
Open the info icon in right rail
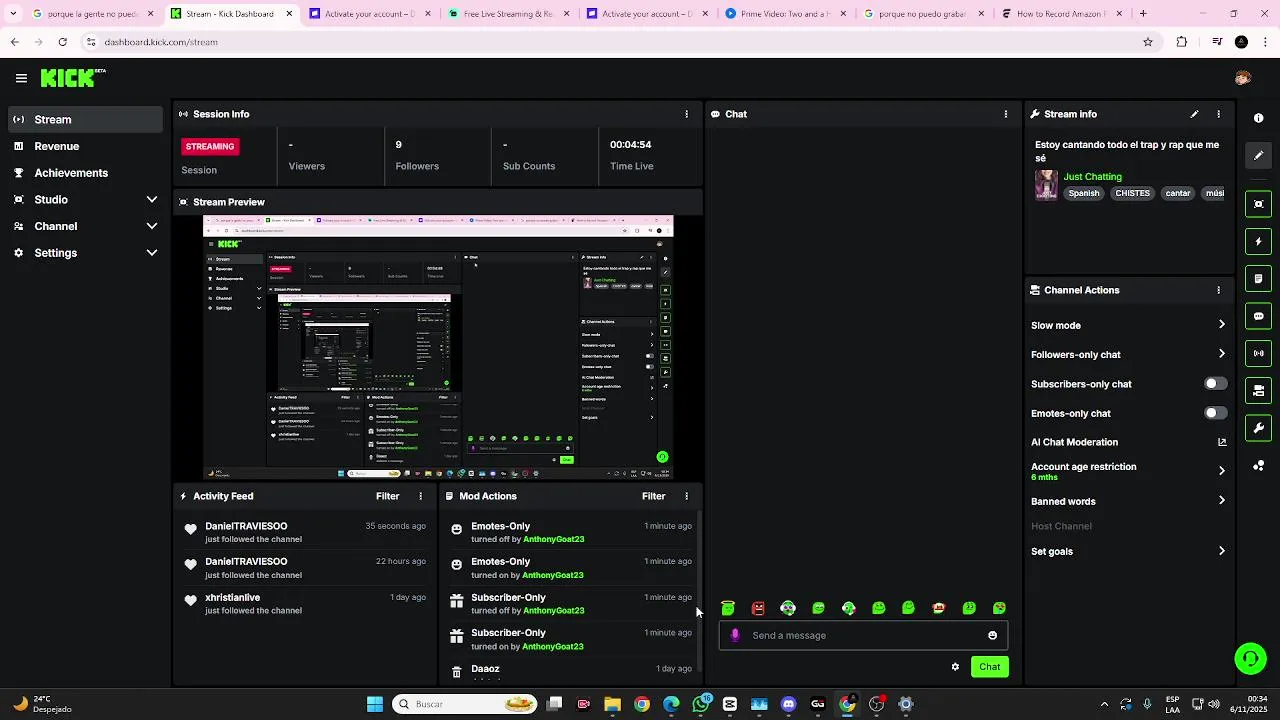click(x=1258, y=118)
